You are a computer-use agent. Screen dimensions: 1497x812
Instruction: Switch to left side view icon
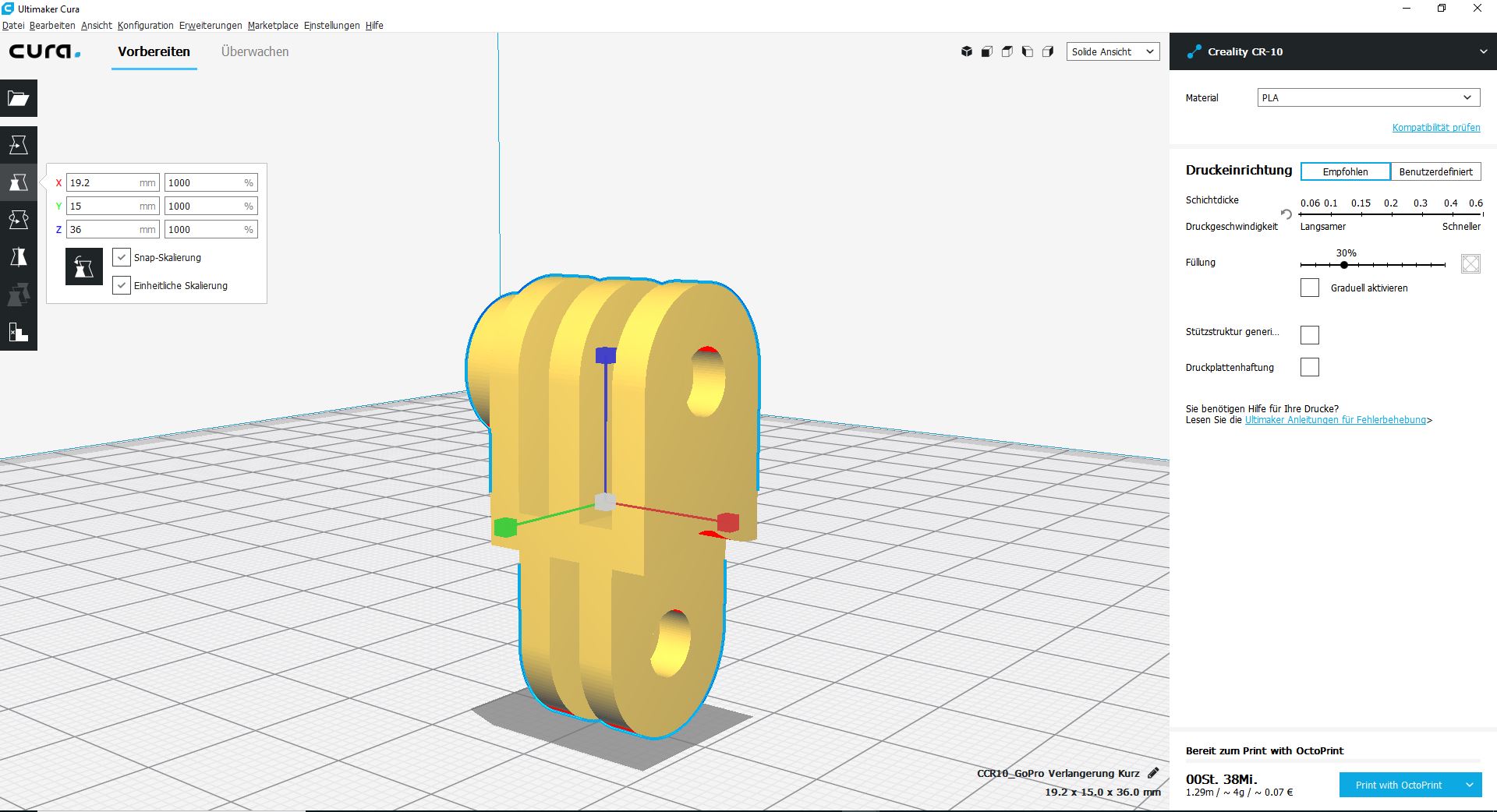1028,51
